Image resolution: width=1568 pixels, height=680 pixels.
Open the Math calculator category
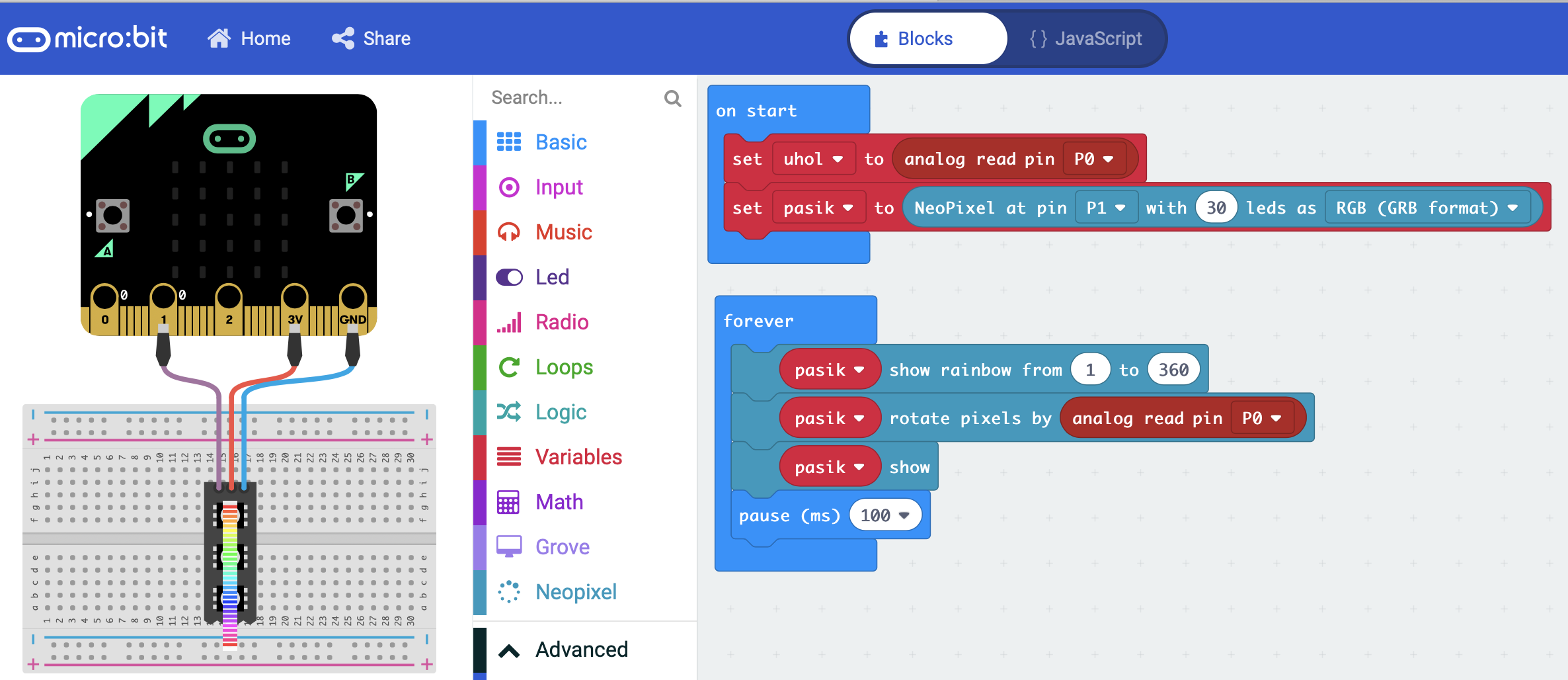(x=559, y=502)
